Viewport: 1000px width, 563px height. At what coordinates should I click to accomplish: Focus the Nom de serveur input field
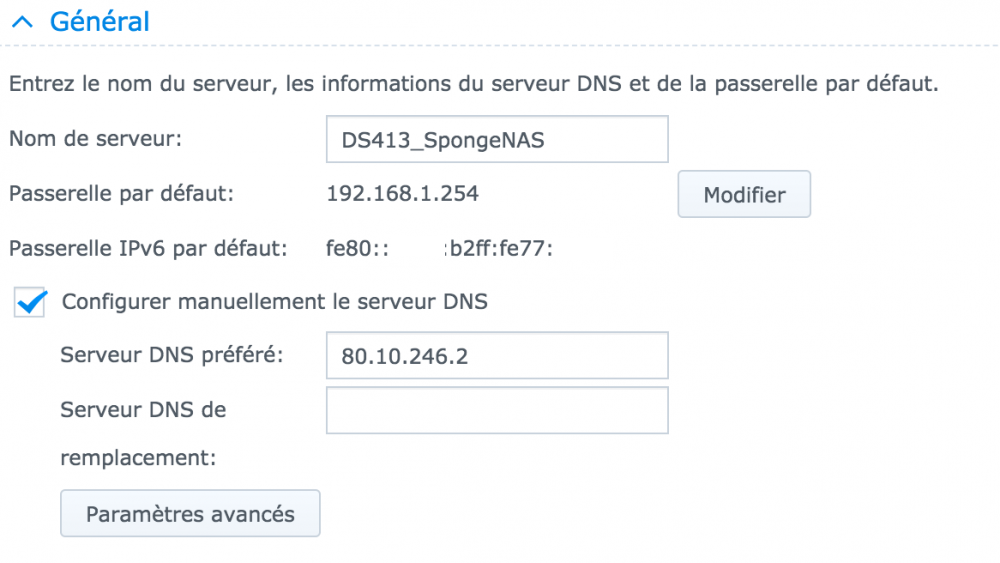click(496, 140)
